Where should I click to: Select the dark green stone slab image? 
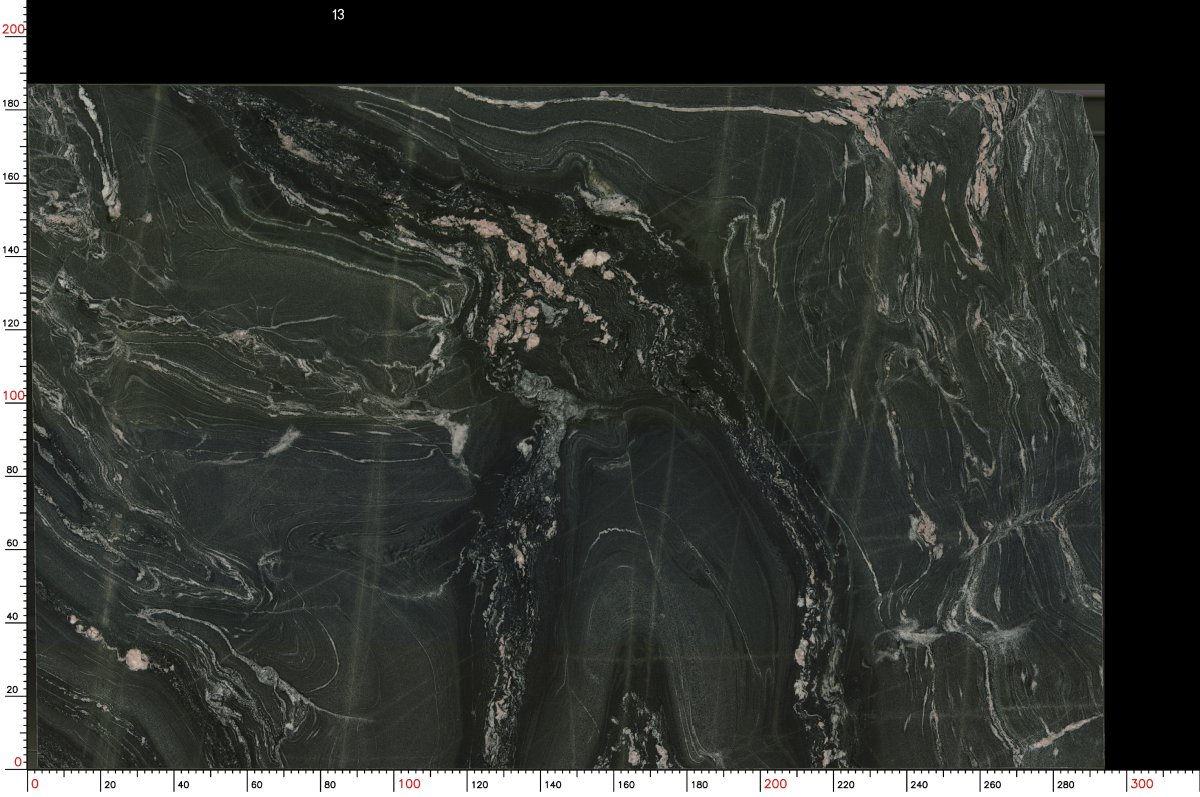[x=567, y=426]
